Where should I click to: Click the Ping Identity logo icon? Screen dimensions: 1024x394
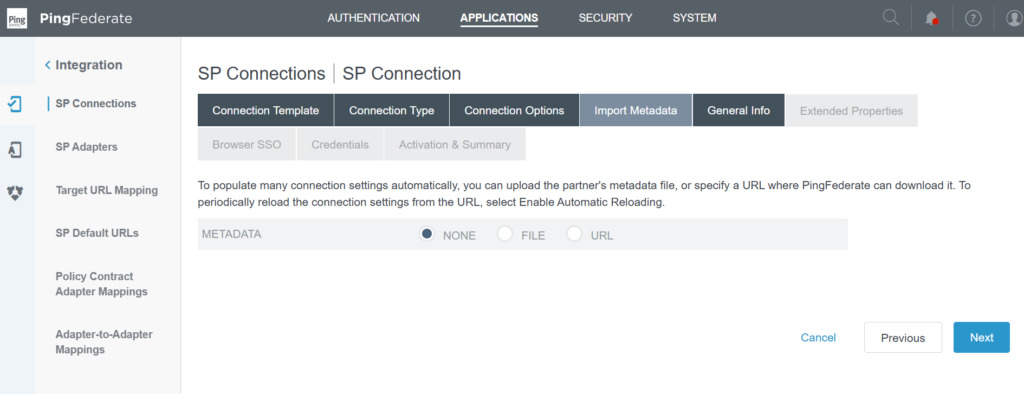click(17, 18)
